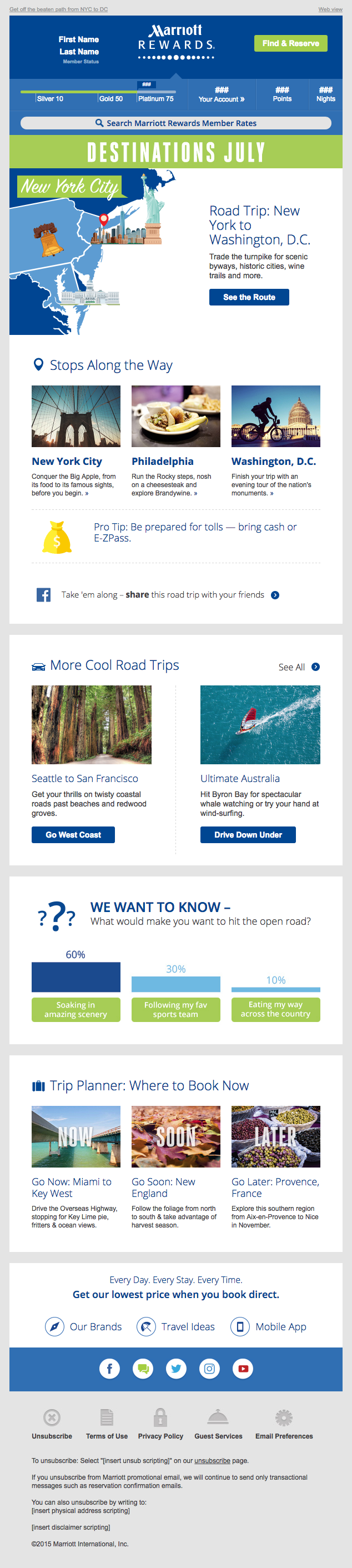Select the 'Soaking in amazing scenery' poll option

(x=76, y=1009)
